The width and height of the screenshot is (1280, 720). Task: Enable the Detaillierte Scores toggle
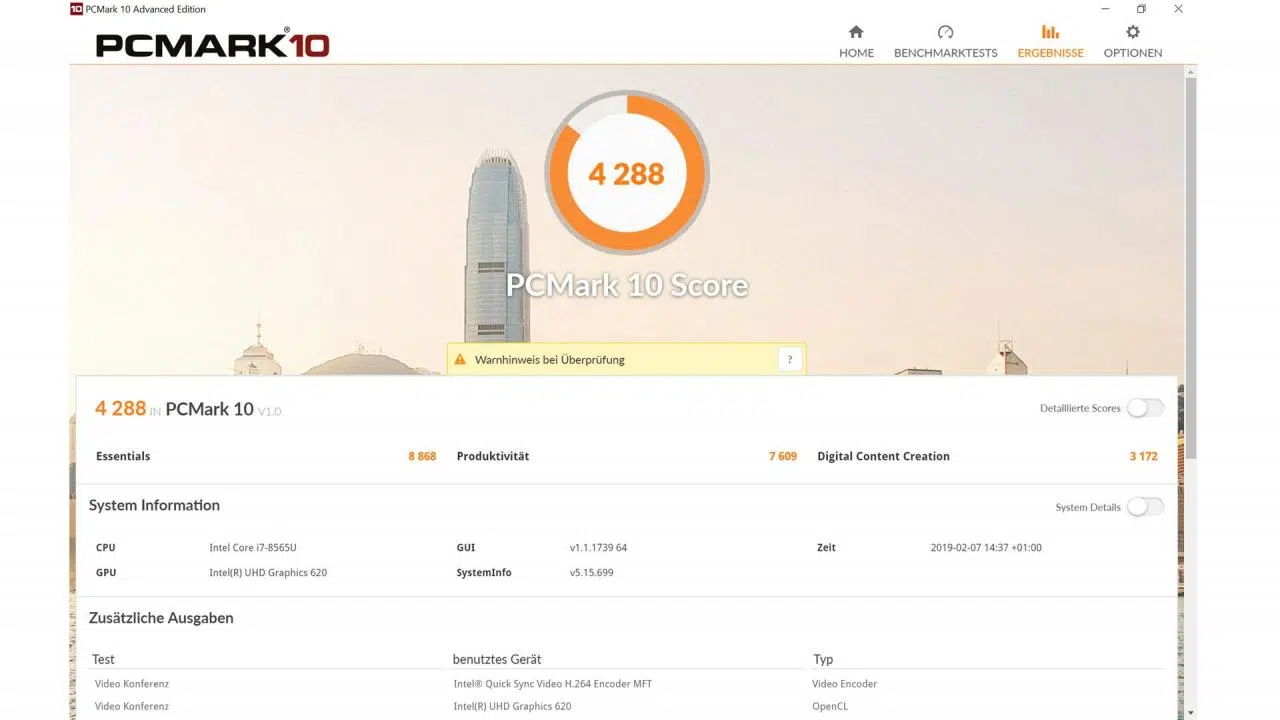1145,408
